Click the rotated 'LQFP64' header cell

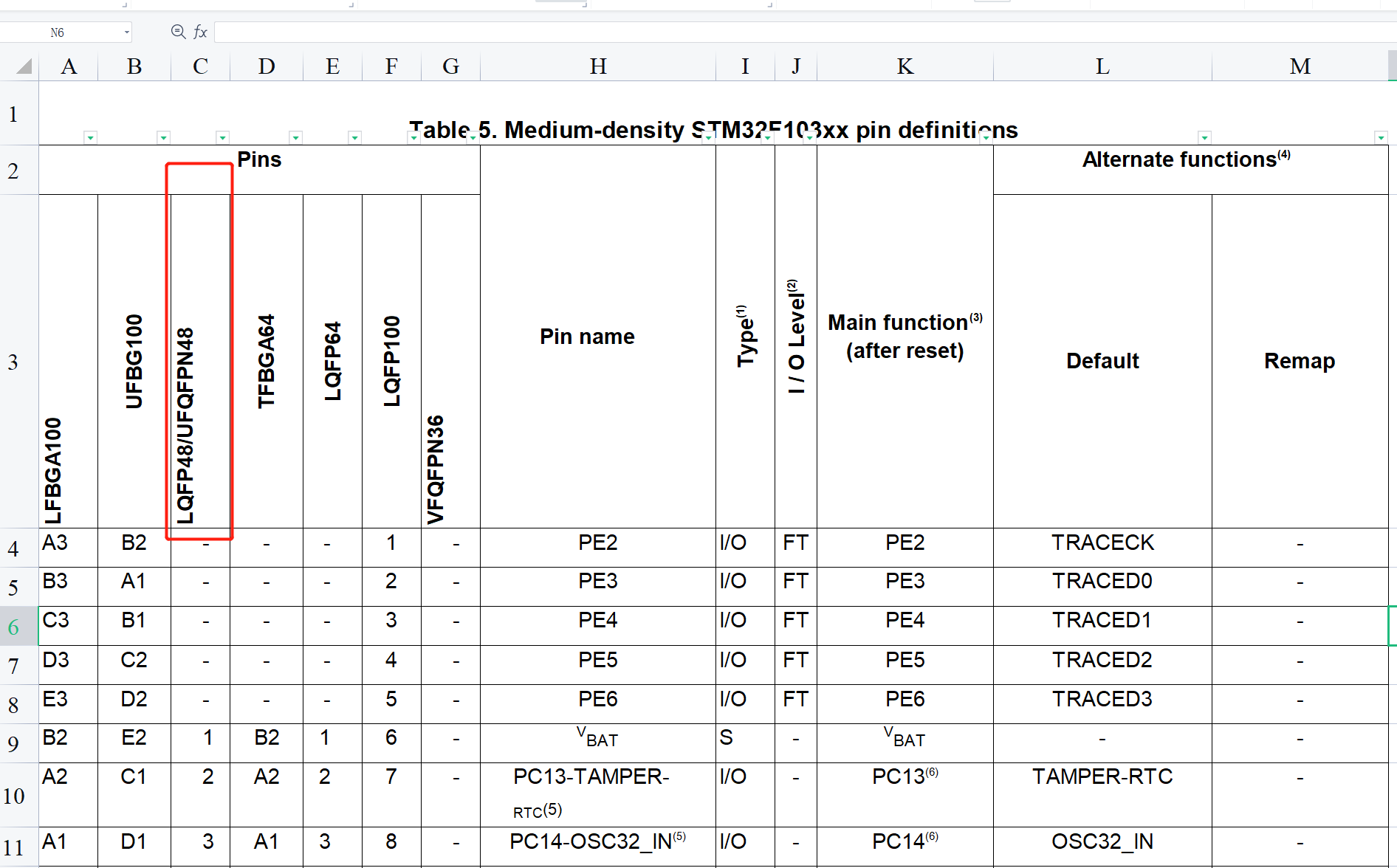(333, 362)
